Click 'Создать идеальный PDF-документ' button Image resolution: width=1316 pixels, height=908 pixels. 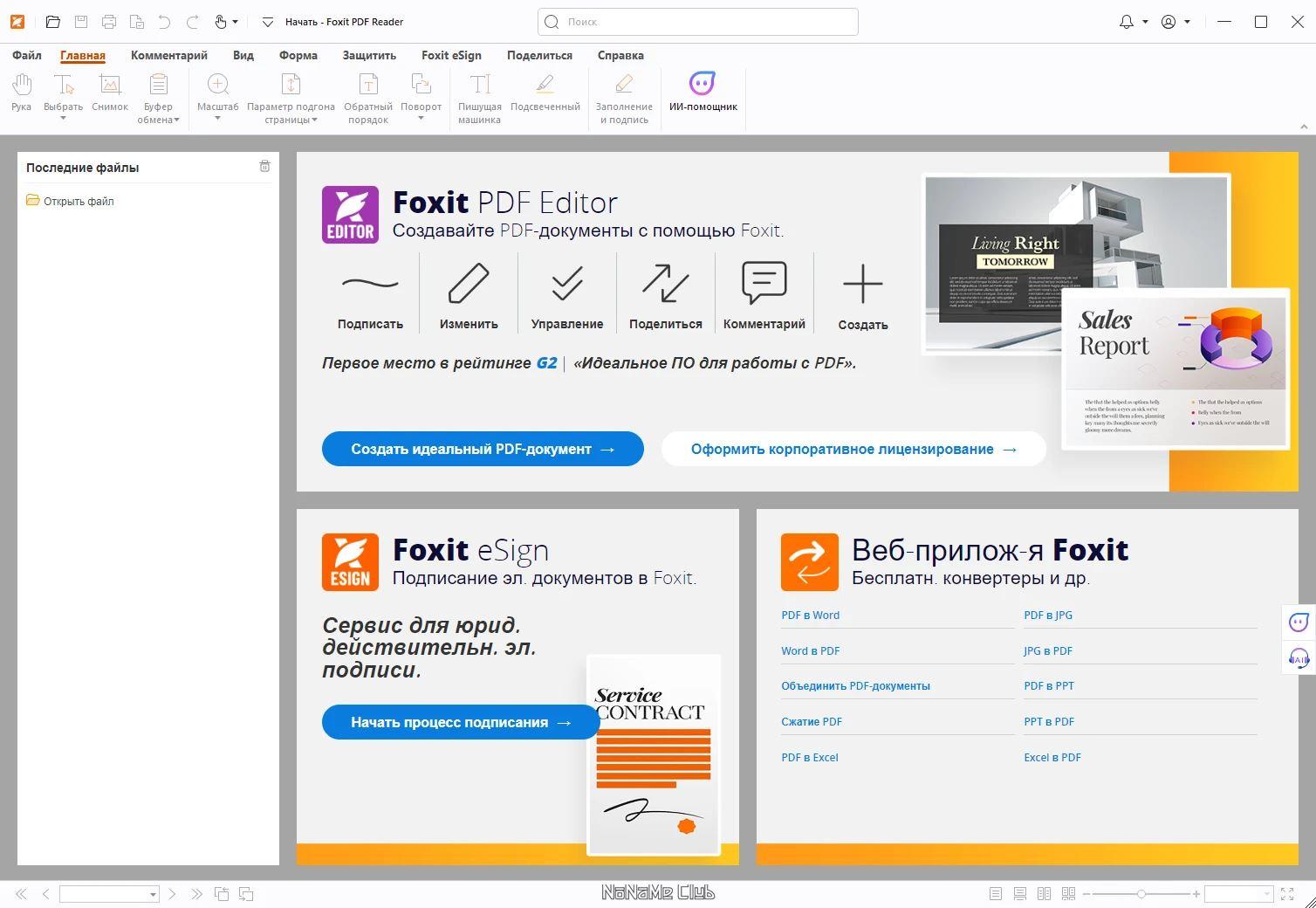pos(483,449)
